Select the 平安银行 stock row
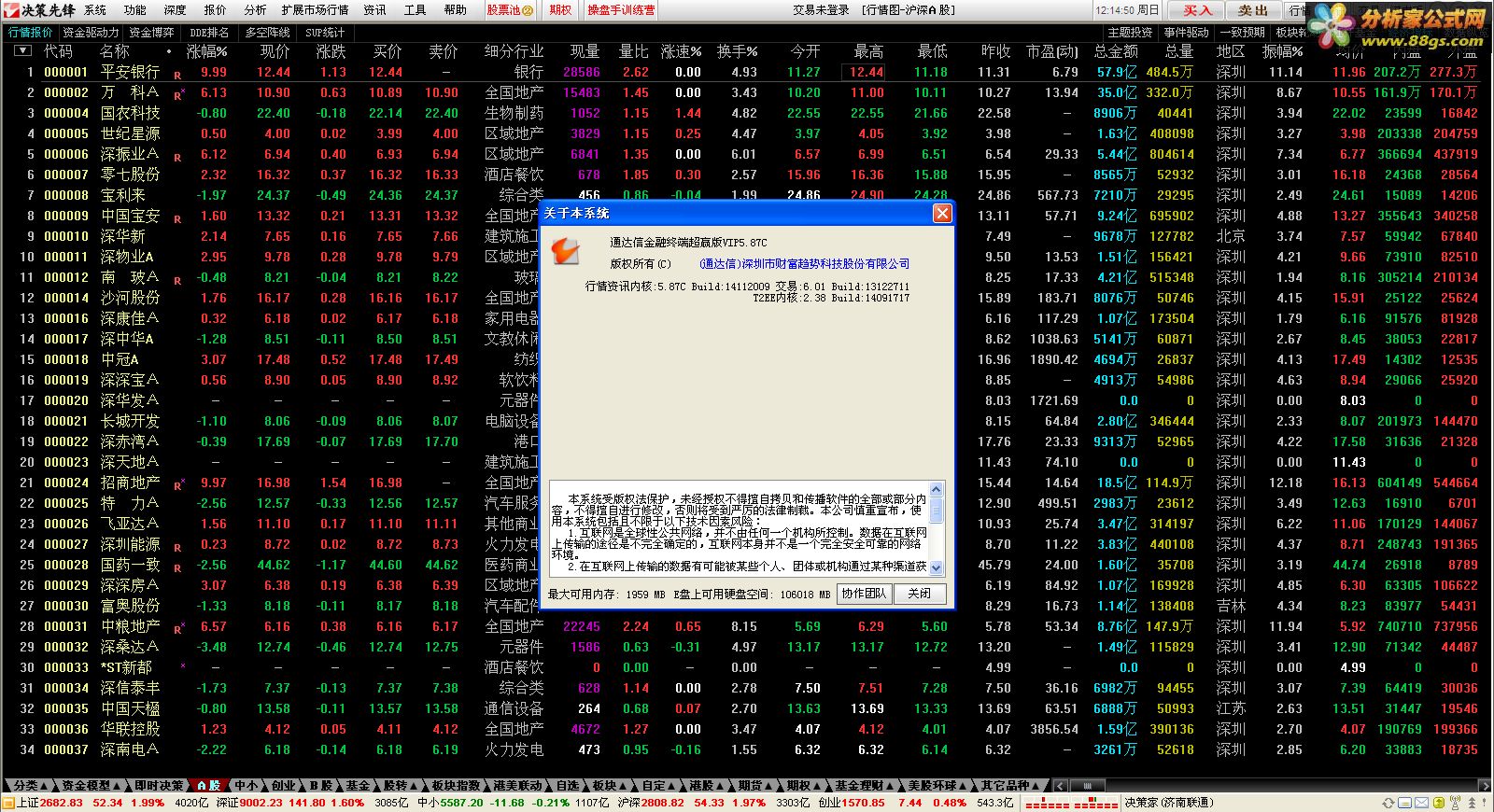1494x812 pixels. (747, 72)
